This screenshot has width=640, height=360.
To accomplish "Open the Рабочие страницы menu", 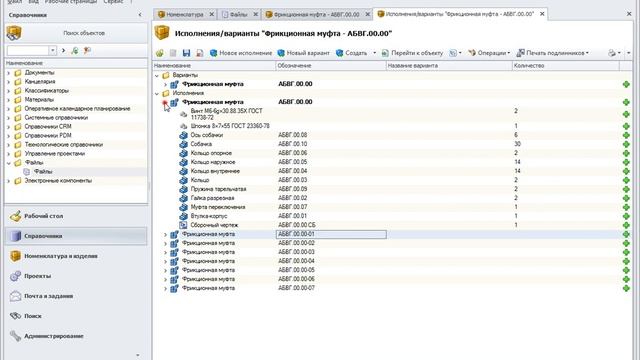I will (x=71, y=2).
